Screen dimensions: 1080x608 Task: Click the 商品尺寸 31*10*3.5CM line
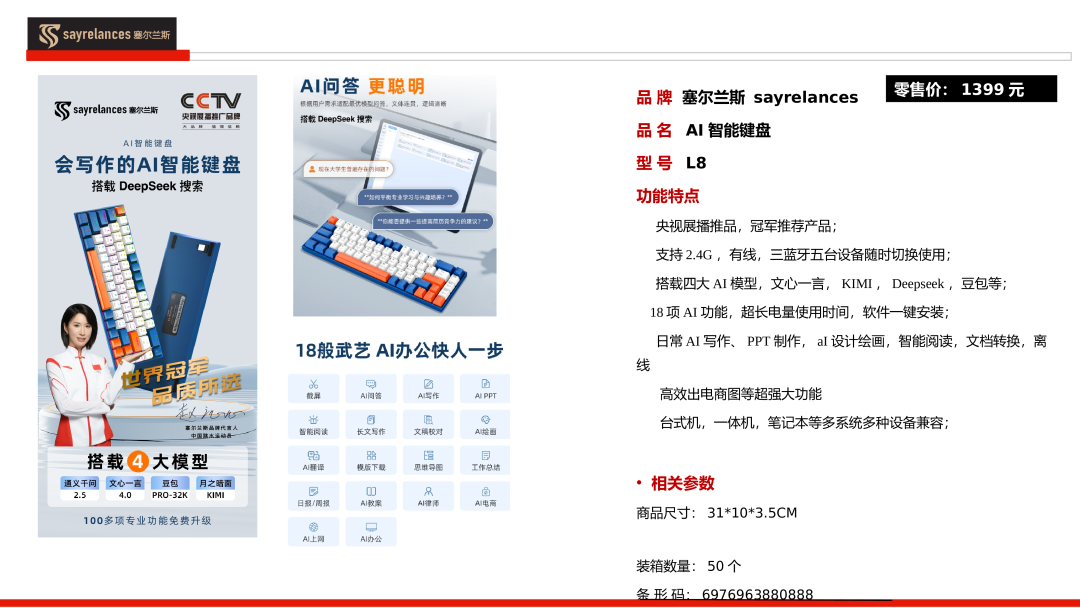[716, 513]
